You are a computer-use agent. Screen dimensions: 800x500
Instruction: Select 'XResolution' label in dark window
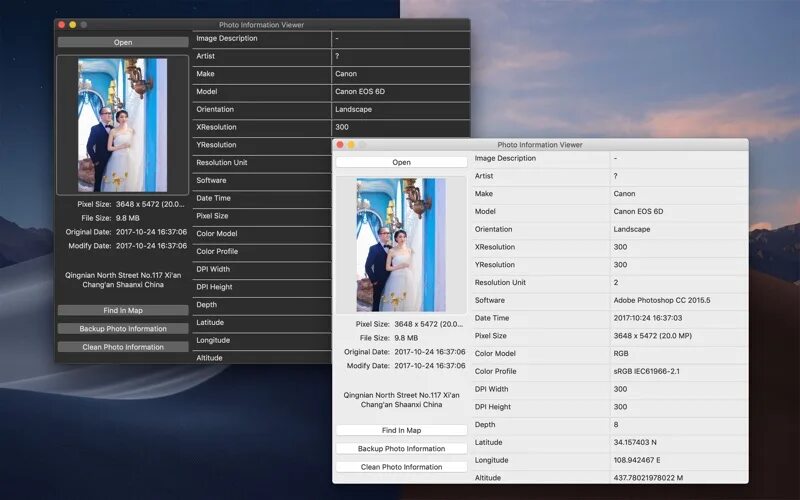[216, 127]
